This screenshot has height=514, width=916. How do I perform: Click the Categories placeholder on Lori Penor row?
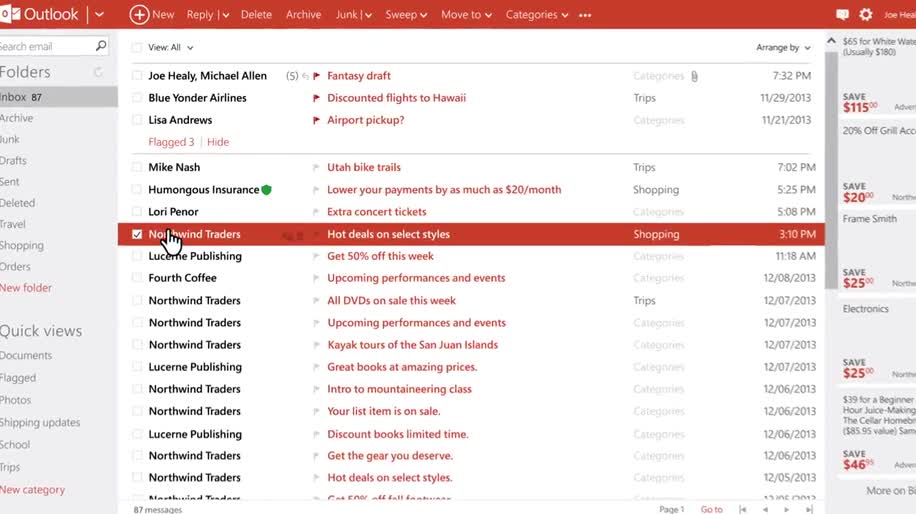[658, 212]
